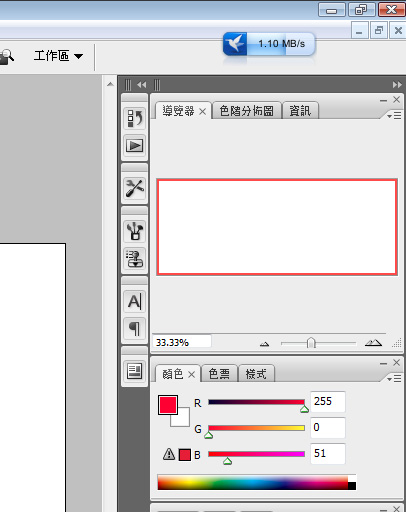Viewport: 406px width, 512px height.
Task: Open the Paragraph panel icon
Action: pos(135,329)
